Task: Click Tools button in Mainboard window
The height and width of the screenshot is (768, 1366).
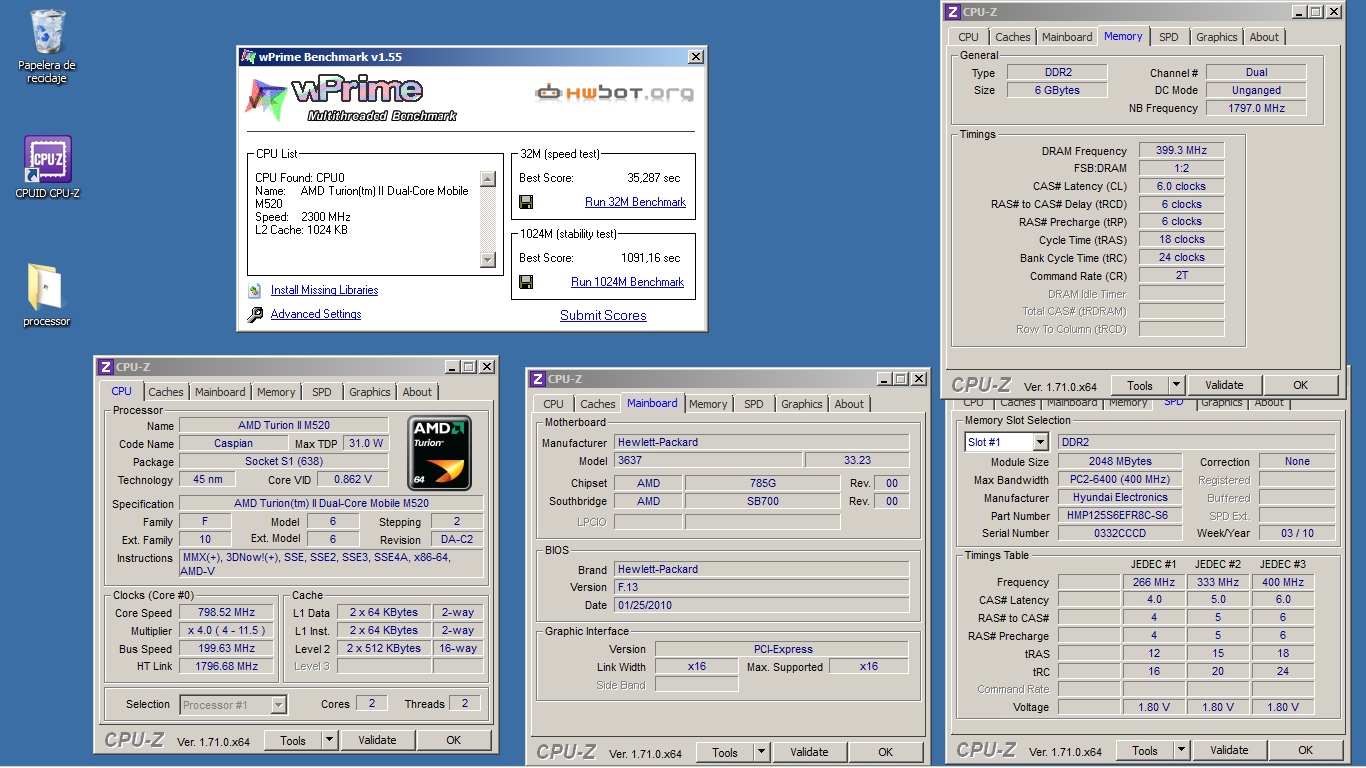Action: (725, 752)
